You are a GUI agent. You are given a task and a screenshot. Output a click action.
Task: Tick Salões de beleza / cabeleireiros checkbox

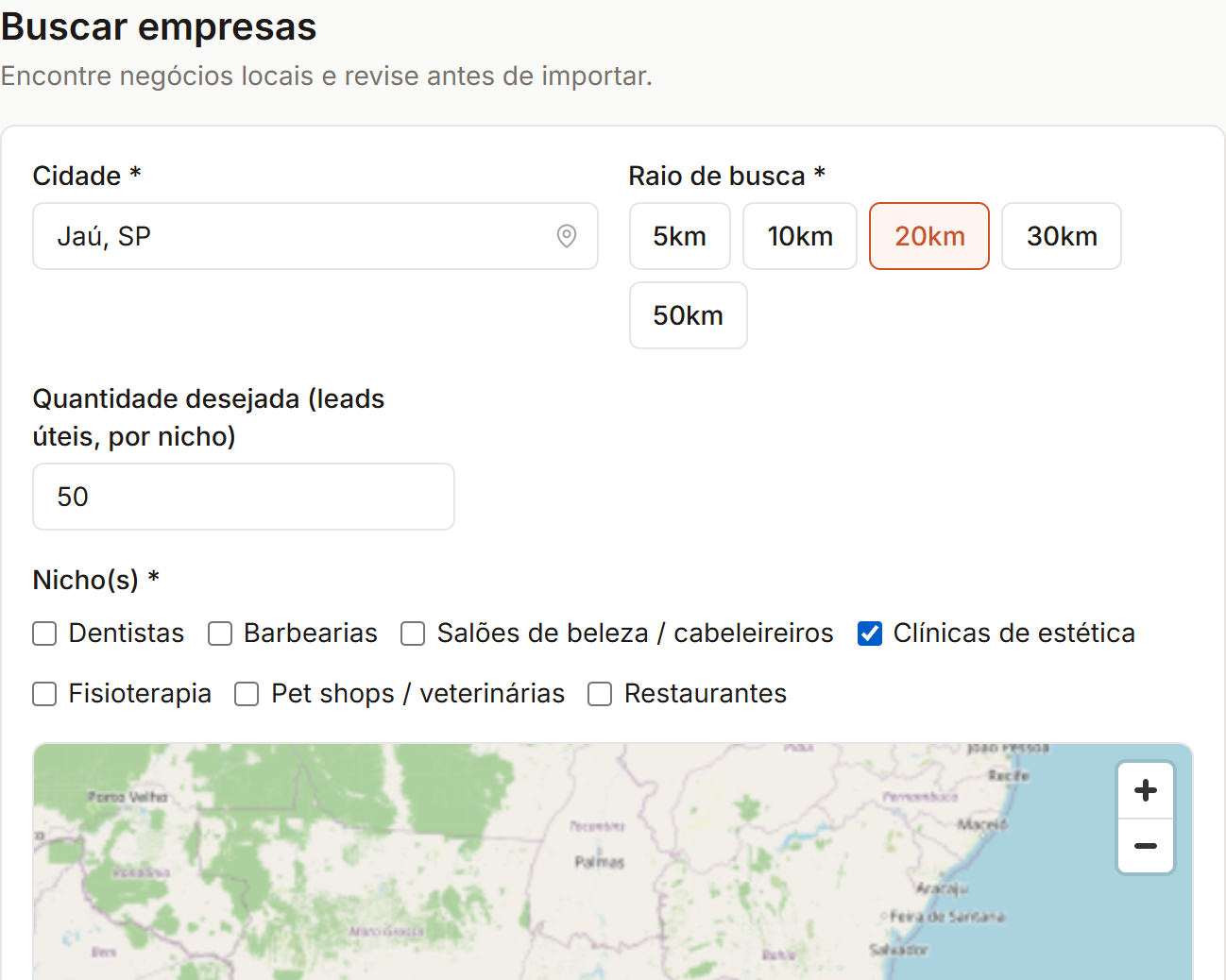tap(413, 634)
